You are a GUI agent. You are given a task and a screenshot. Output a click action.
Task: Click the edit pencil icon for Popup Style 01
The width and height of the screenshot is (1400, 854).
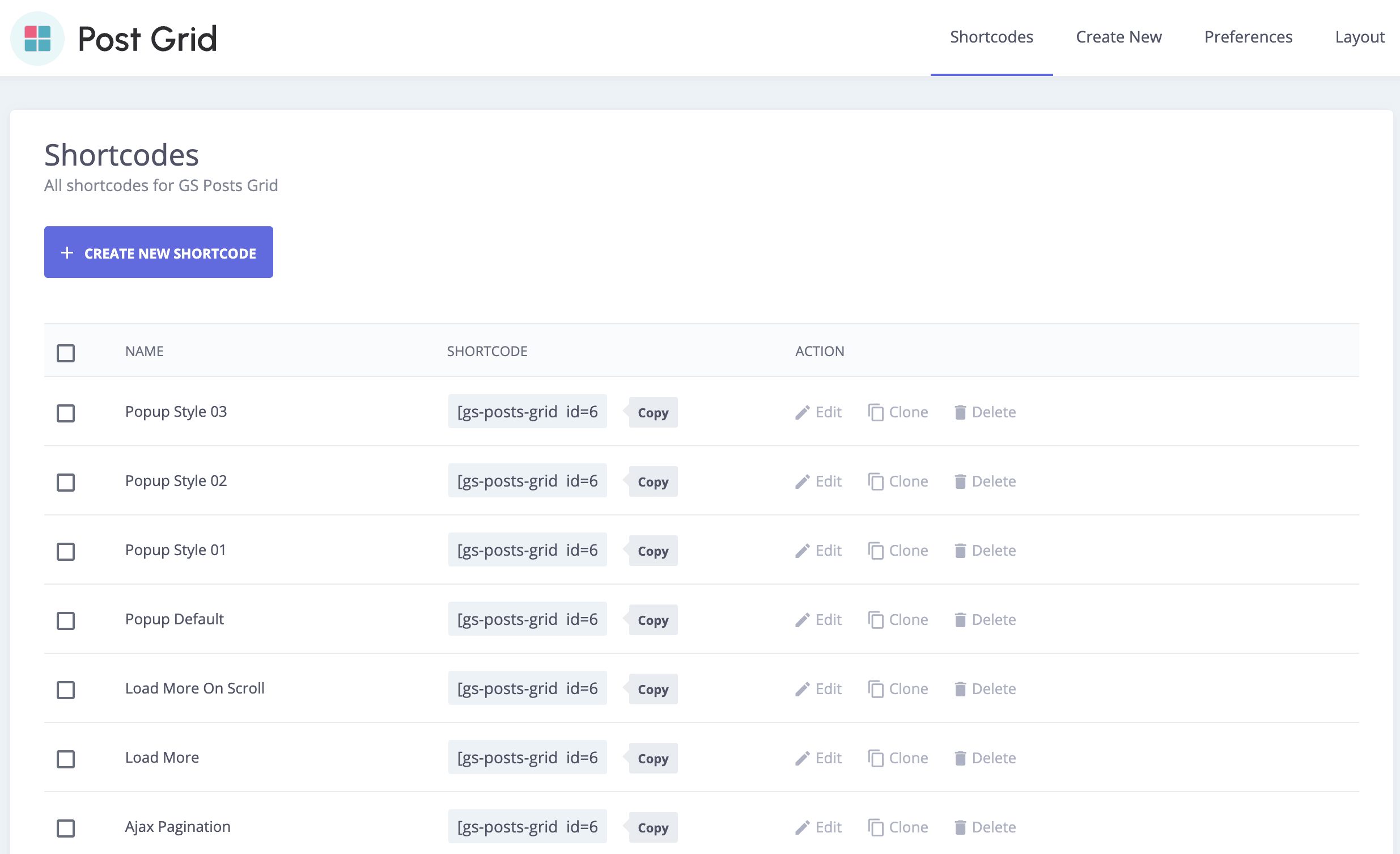tap(802, 551)
